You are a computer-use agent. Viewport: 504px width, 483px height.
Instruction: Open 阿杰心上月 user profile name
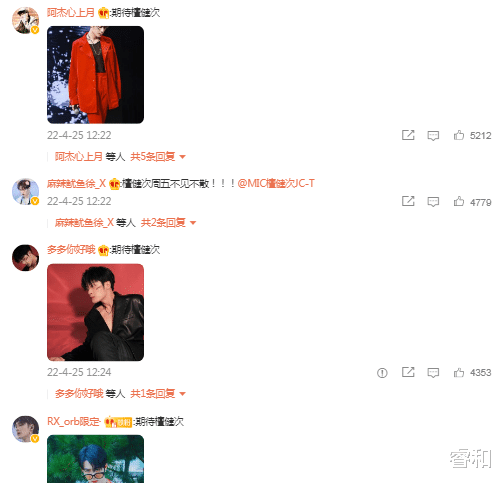click(71, 13)
